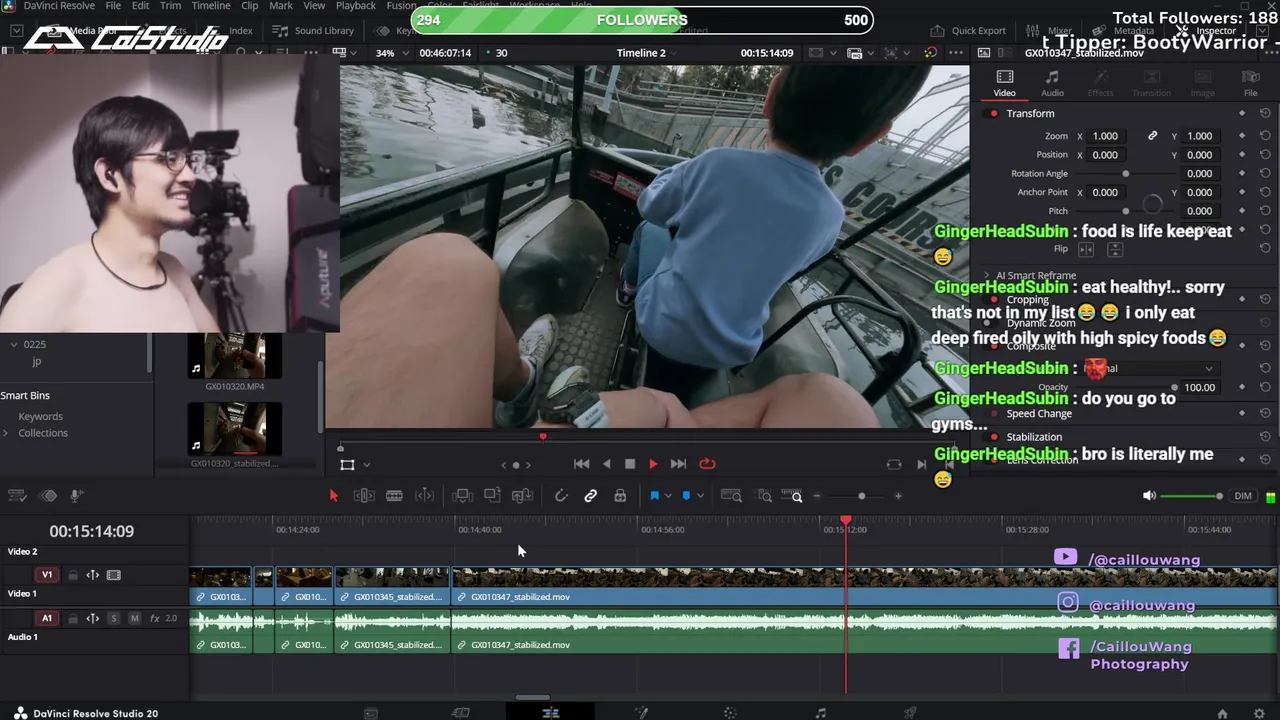Viewport: 1280px width, 720px height.
Task: Toggle Auto Track Selector on Video 1
Action: [93, 575]
